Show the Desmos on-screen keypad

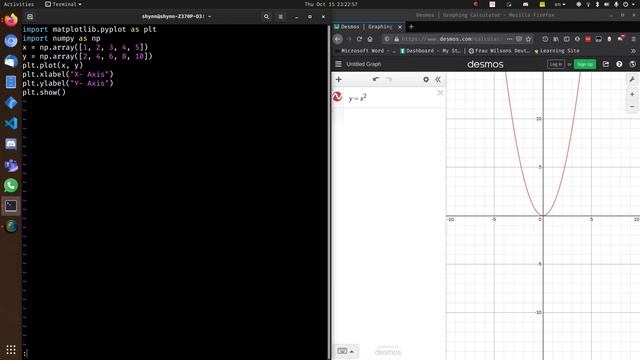(346, 351)
